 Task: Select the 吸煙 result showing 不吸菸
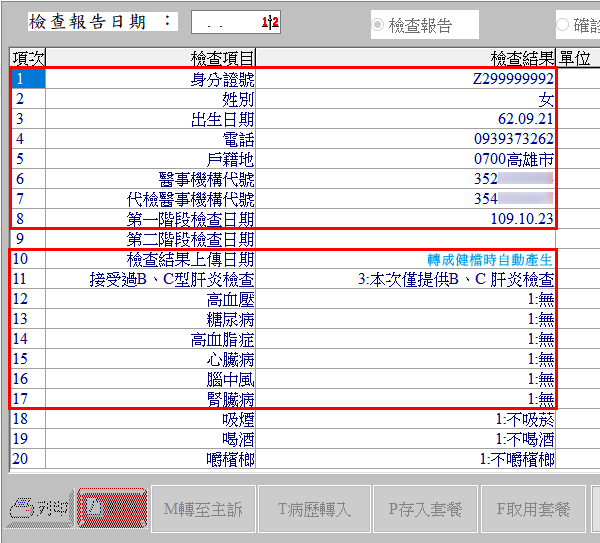pyautogui.click(x=406, y=419)
